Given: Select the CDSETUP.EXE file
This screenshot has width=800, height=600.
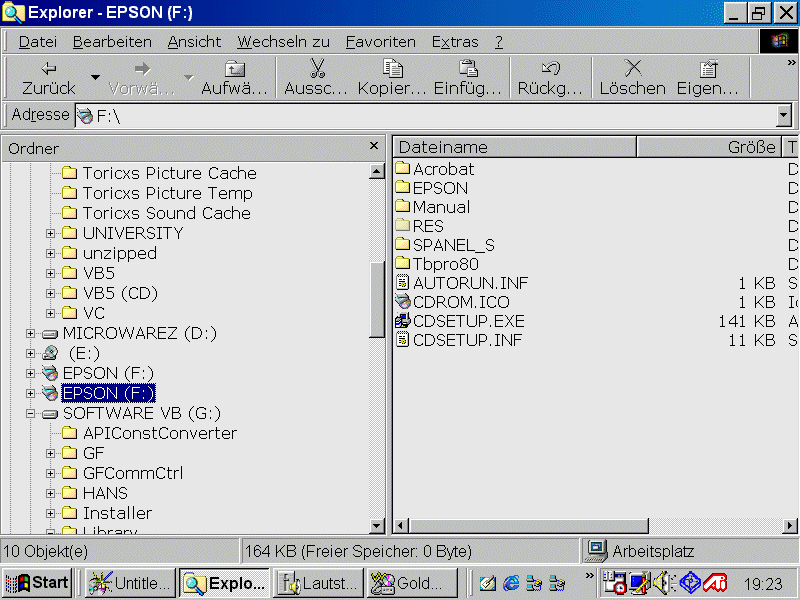Looking at the screenshot, I should pos(468,321).
